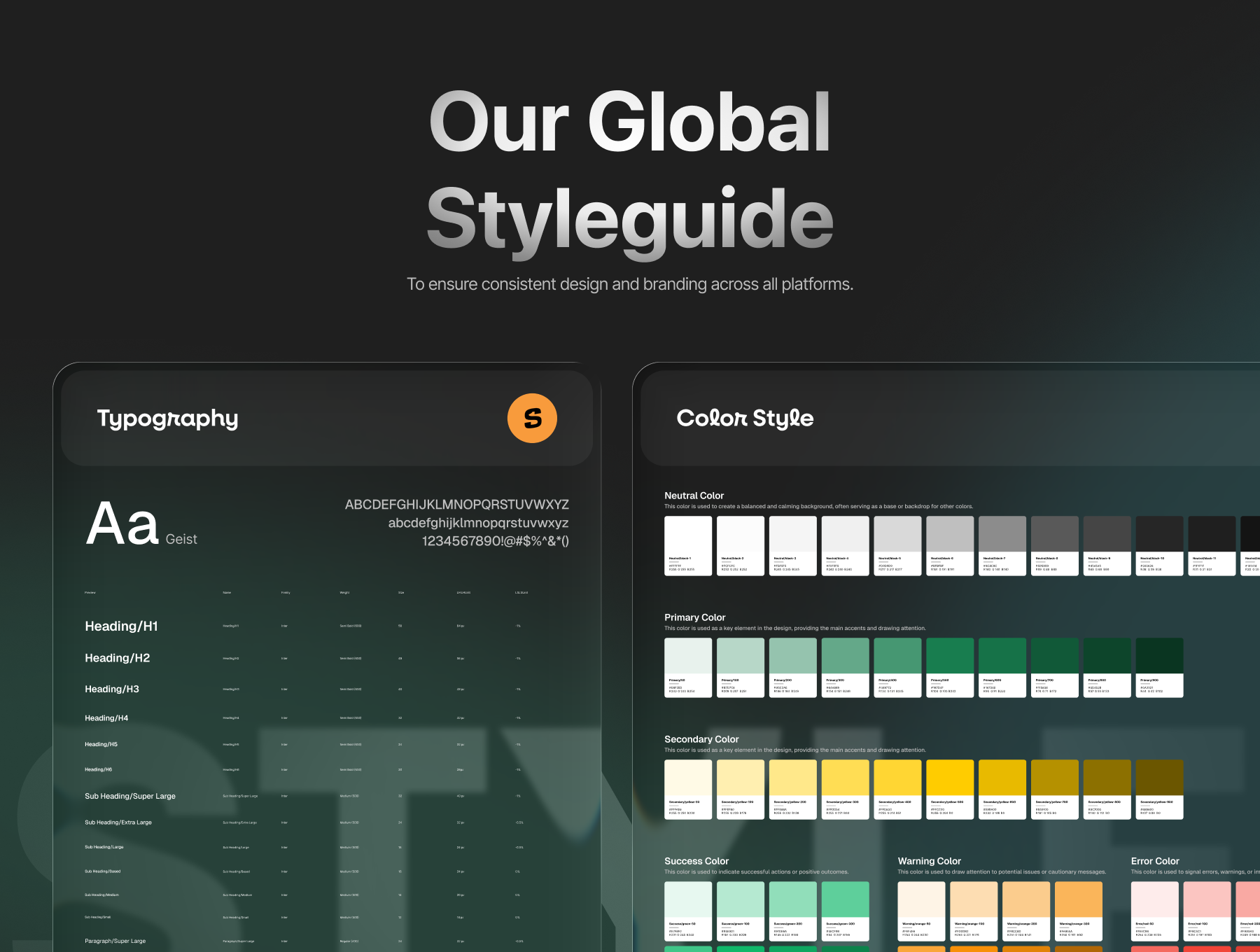
Task: Click the Typography panel title
Action: point(167,419)
